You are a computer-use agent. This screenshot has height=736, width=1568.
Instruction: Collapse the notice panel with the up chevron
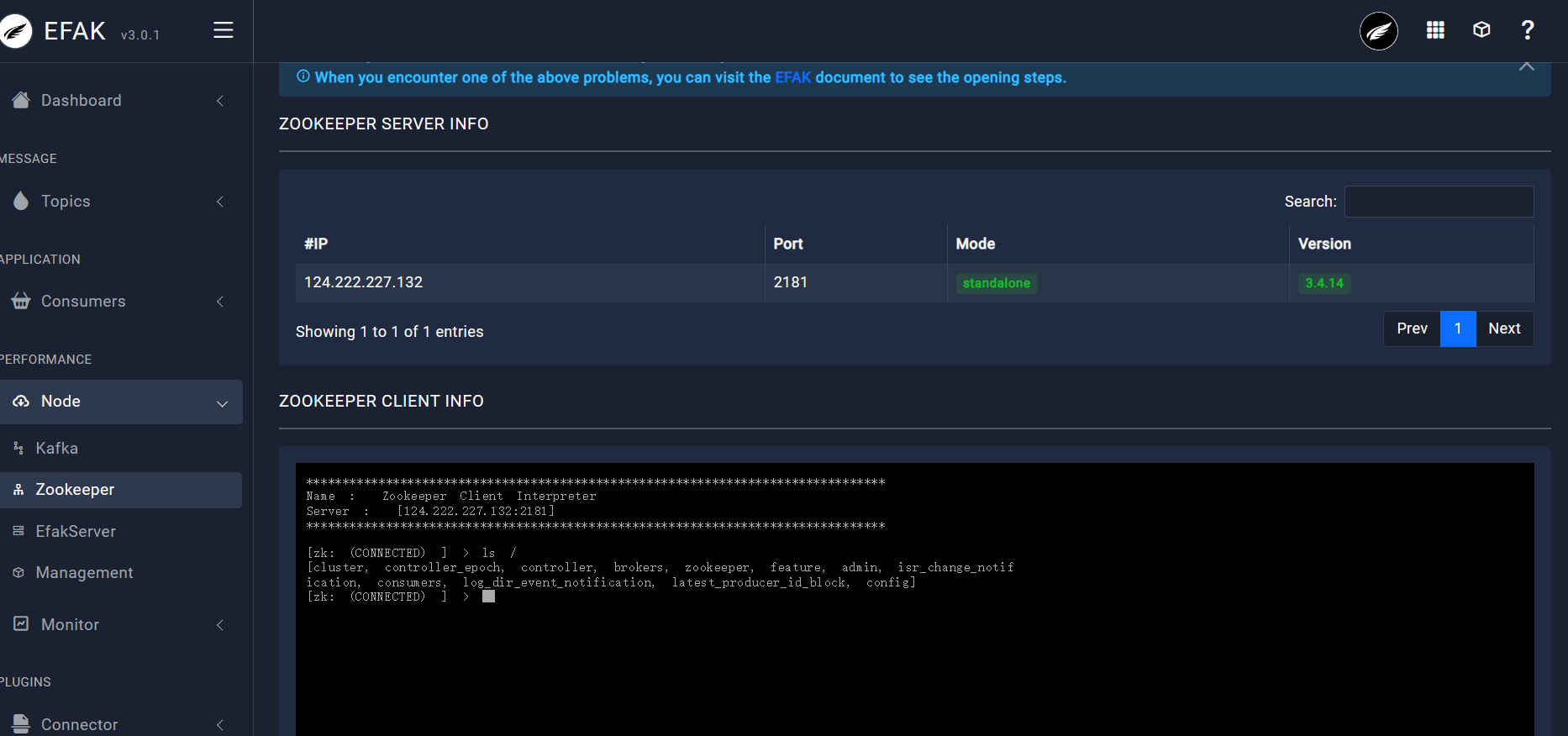(x=1527, y=66)
